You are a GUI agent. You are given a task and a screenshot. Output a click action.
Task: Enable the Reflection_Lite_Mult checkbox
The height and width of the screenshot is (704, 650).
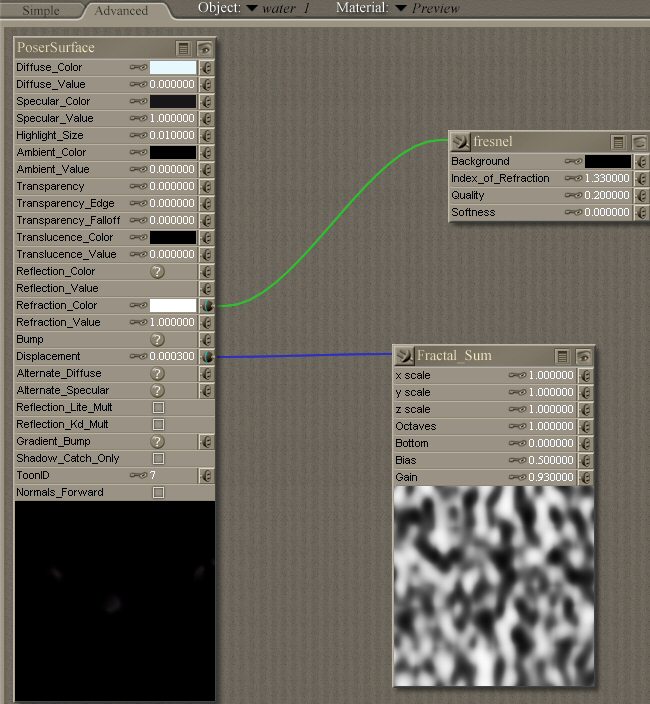pyautogui.click(x=158, y=408)
